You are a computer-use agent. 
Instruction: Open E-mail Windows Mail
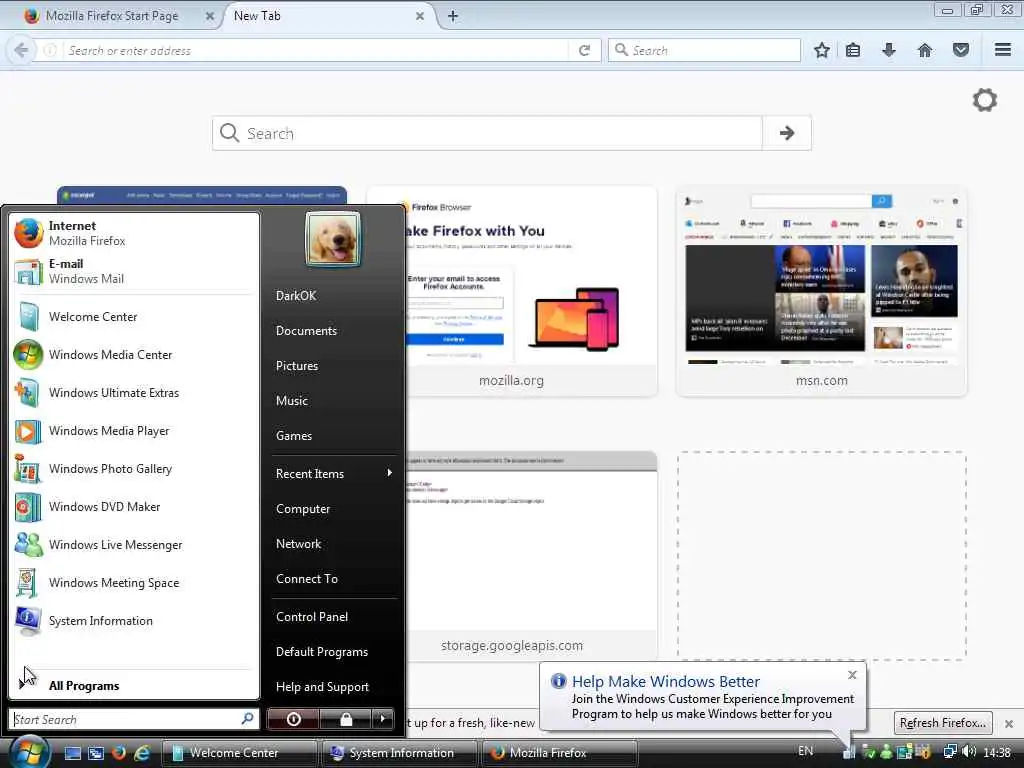tap(134, 271)
